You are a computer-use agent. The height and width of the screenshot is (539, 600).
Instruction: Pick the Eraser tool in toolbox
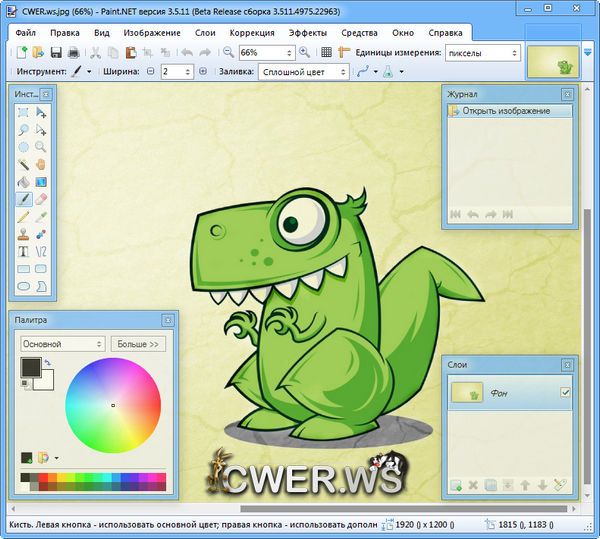tap(41, 198)
